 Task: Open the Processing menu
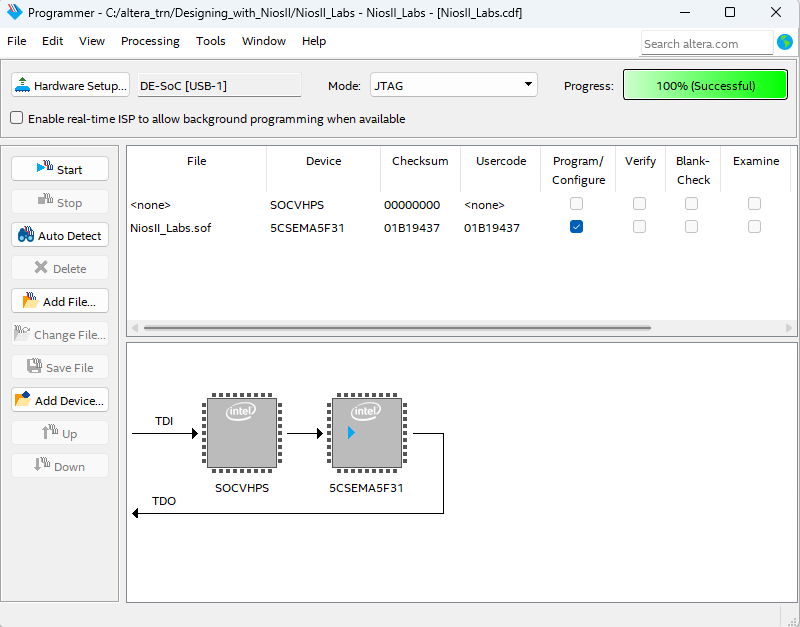(x=150, y=41)
